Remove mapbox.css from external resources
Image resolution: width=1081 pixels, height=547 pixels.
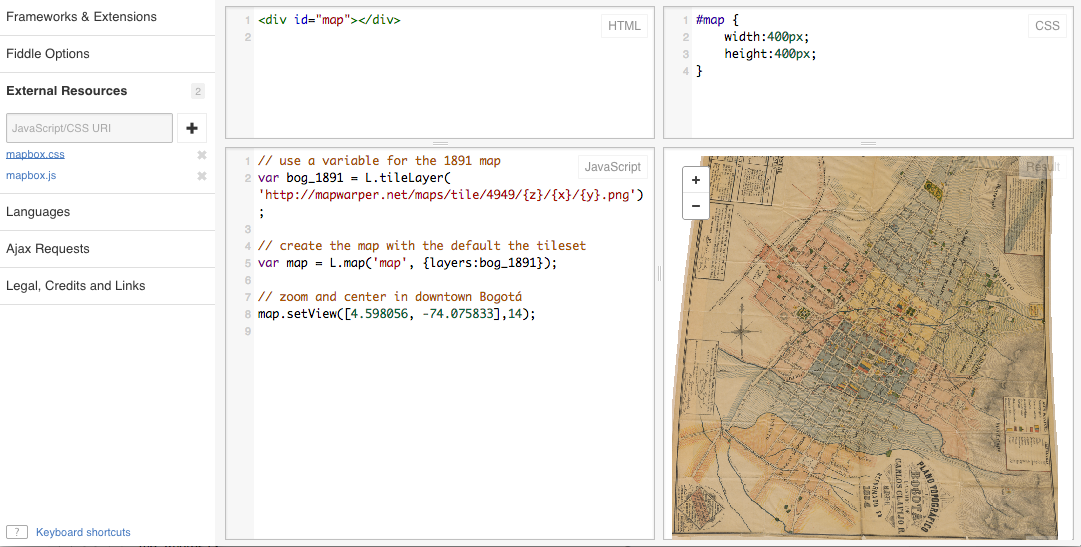coord(201,155)
